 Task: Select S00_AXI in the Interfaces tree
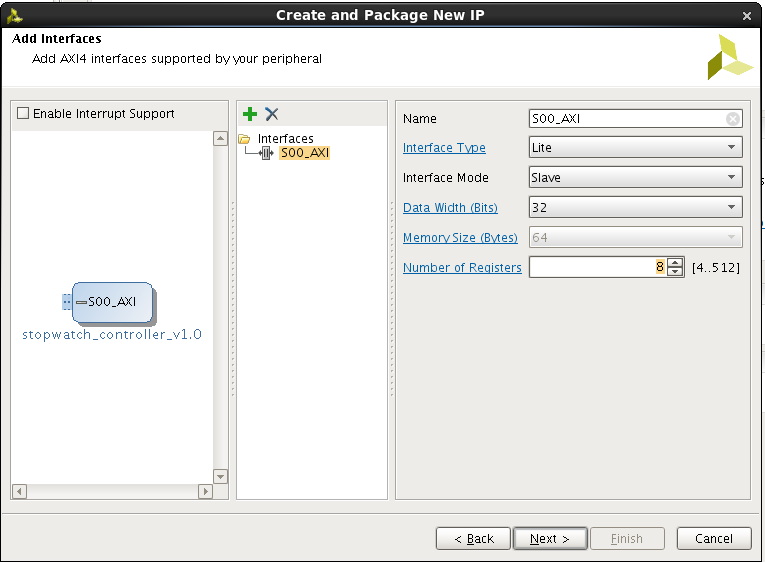pyautogui.click(x=305, y=153)
